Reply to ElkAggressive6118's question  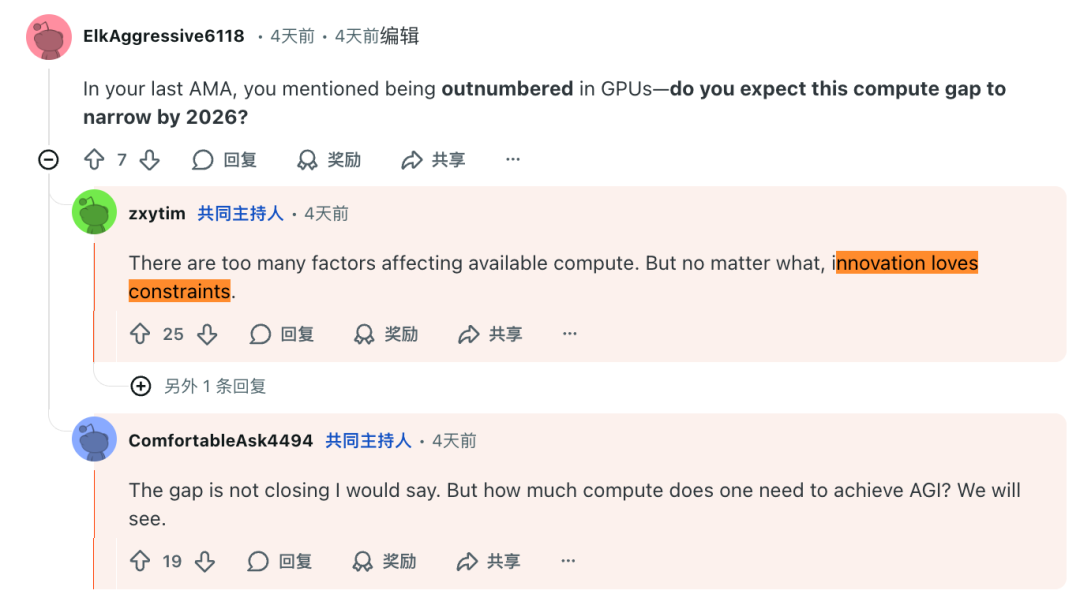(225, 160)
